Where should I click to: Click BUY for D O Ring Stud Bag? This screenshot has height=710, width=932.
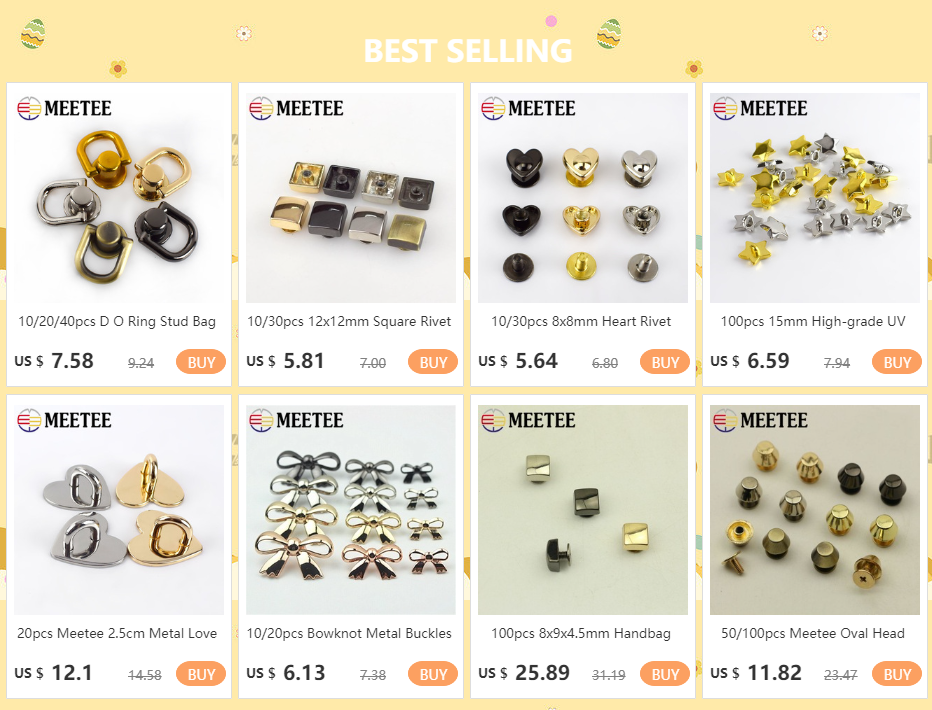[x=201, y=362]
